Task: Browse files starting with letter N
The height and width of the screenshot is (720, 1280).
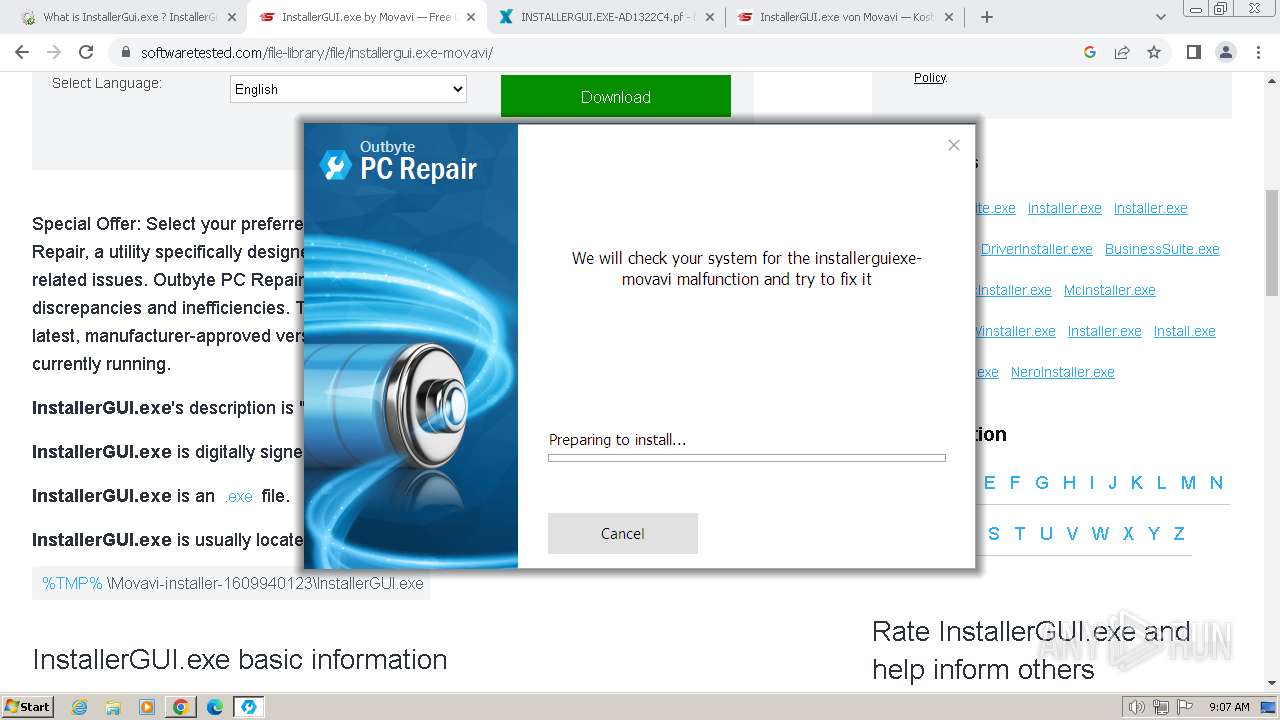Action: pos(1216,483)
